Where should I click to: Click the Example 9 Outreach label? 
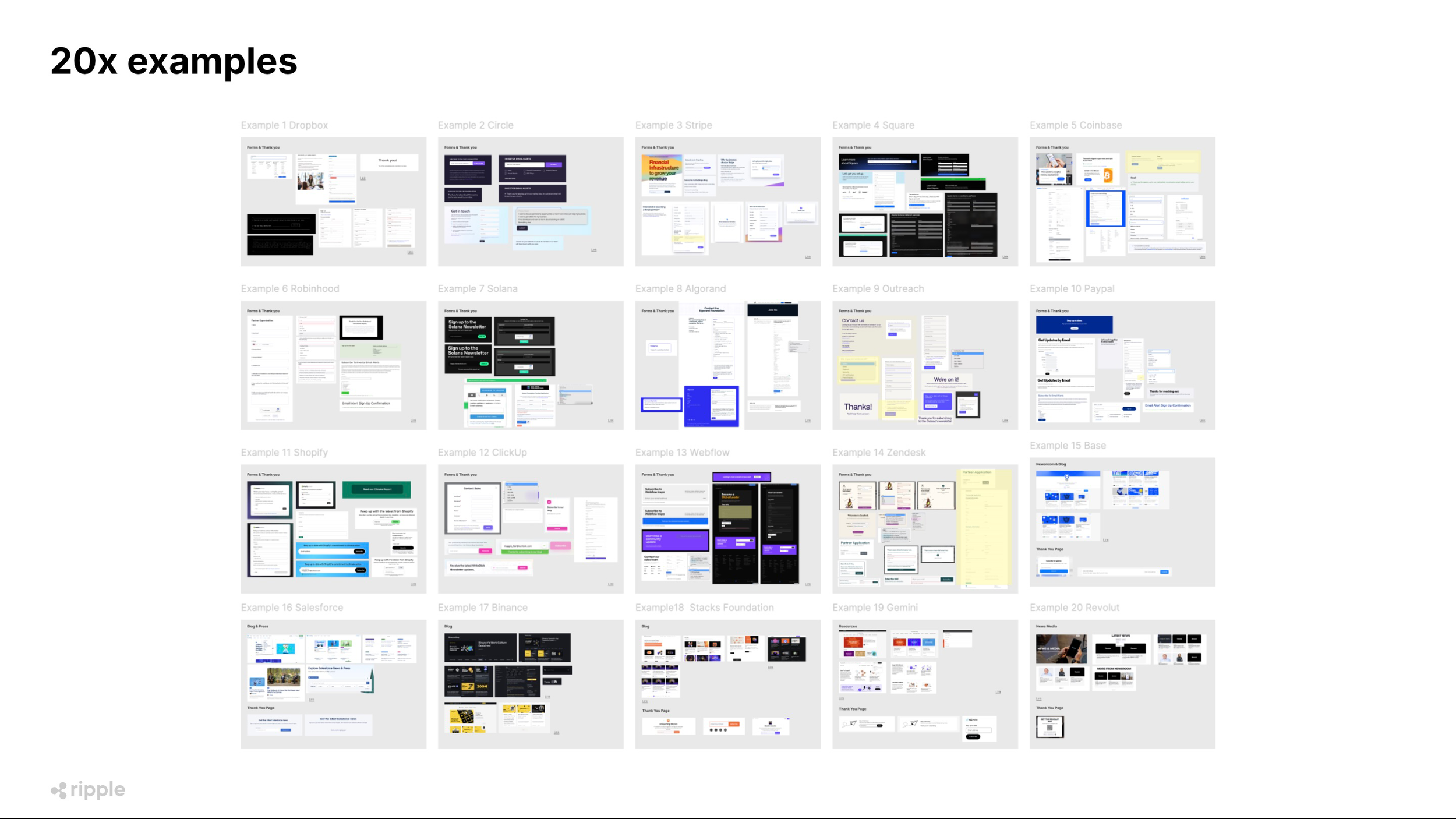pos(878,289)
